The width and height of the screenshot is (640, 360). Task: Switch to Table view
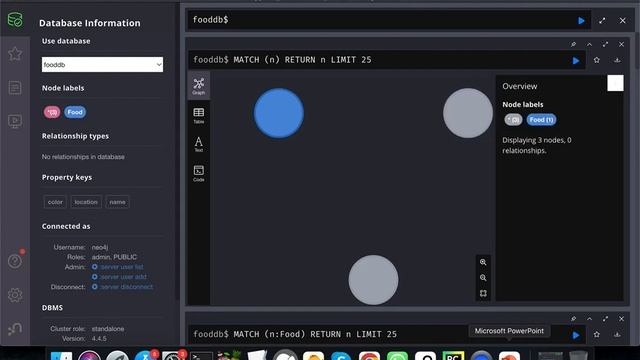[199, 116]
